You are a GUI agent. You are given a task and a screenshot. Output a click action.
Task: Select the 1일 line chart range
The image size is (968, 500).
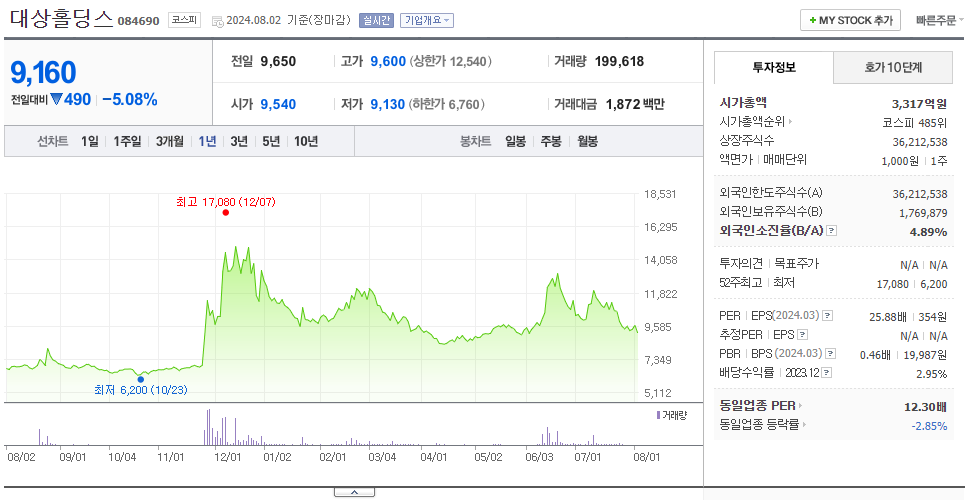click(90, 141)
